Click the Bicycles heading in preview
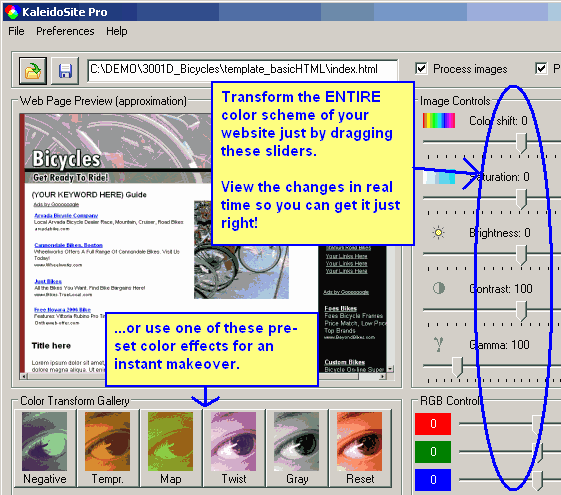This screenshot has width=561, height=495. (x=66, y=159)
